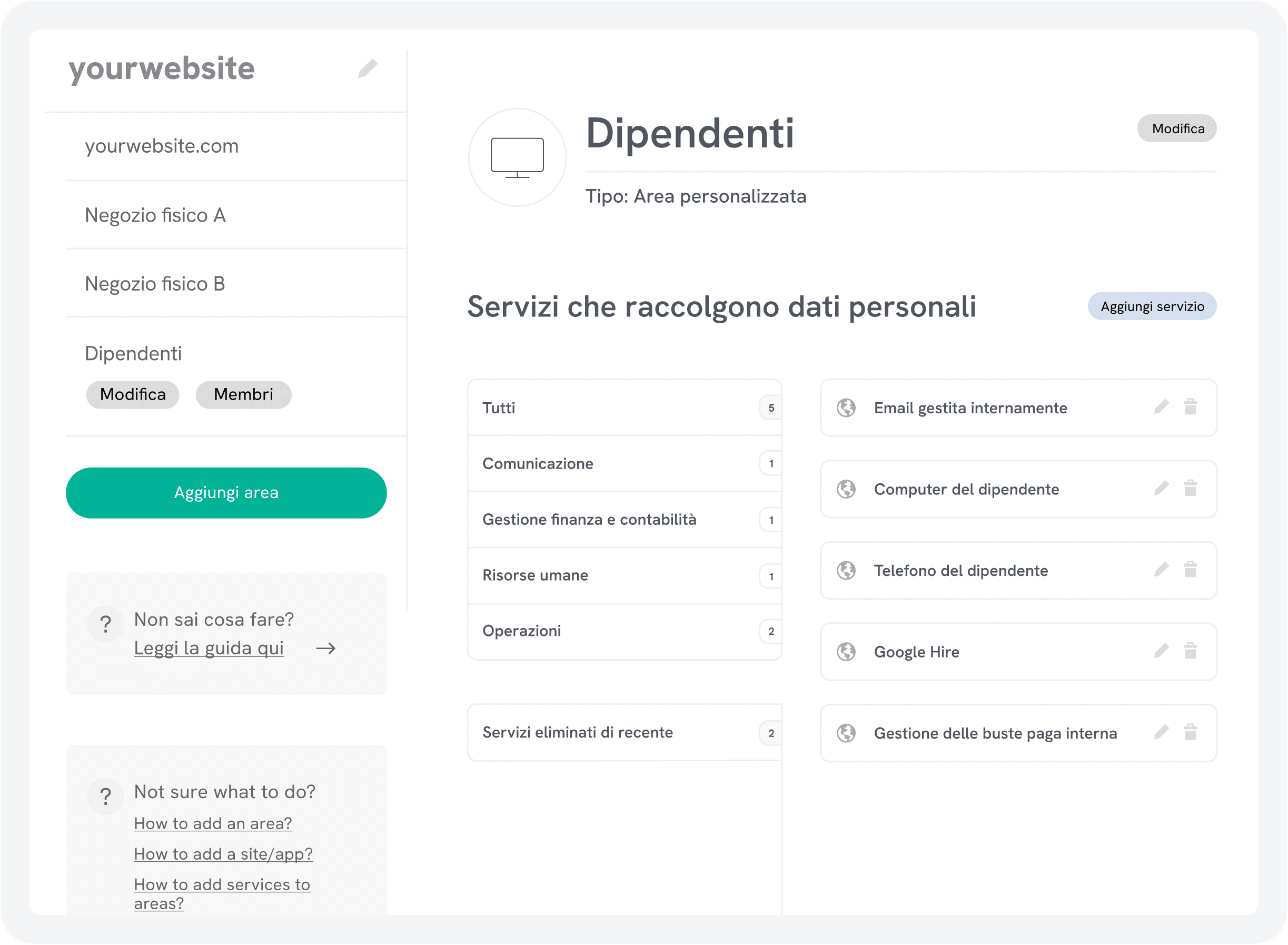Open Membri for Dipendenti area
This screenshot has width=1288, height=945.
243,395
